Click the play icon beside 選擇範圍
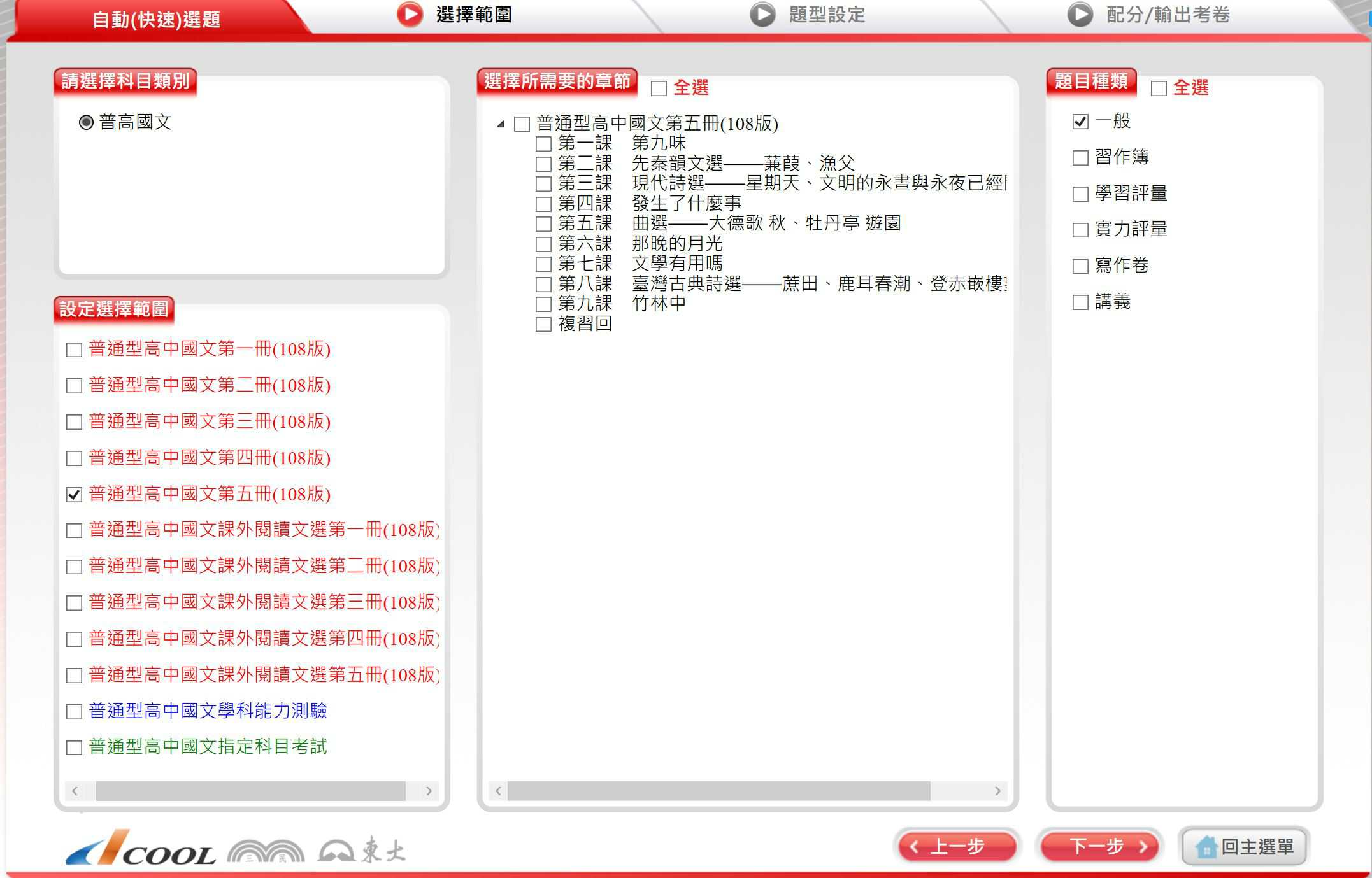The width and height of the screenshot is (1372, 878). [x=410, y=15]
